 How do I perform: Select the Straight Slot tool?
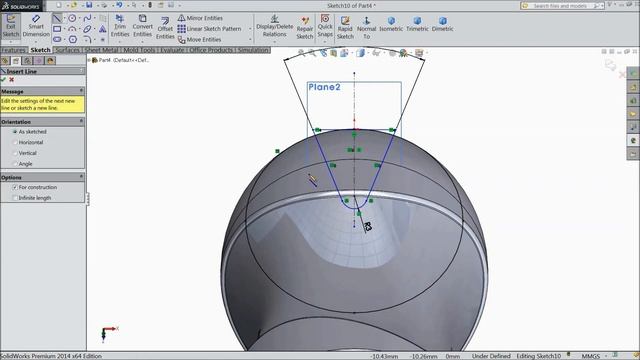(x=57, y=39)
